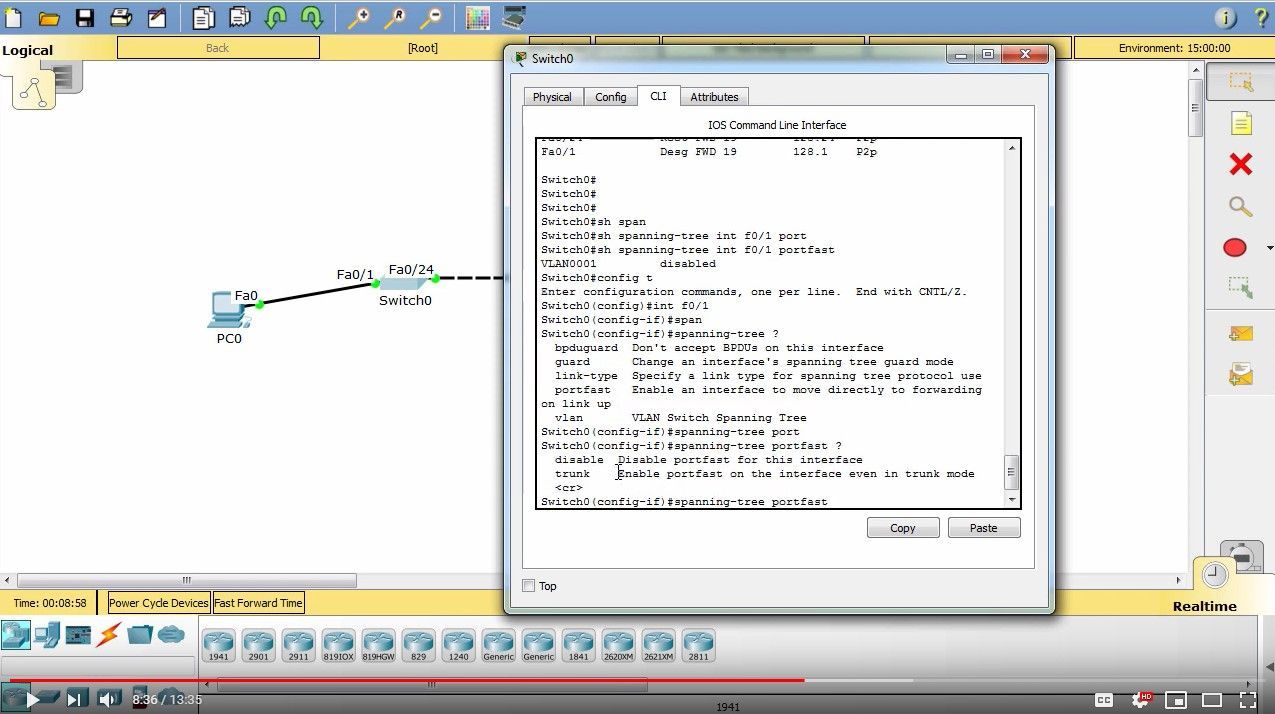Image resolution: width=1275 pixels, height=714 pixels.
Task: Switch to the Logical workspace tab
Action: pyautogui.click(x=27, y=50)
